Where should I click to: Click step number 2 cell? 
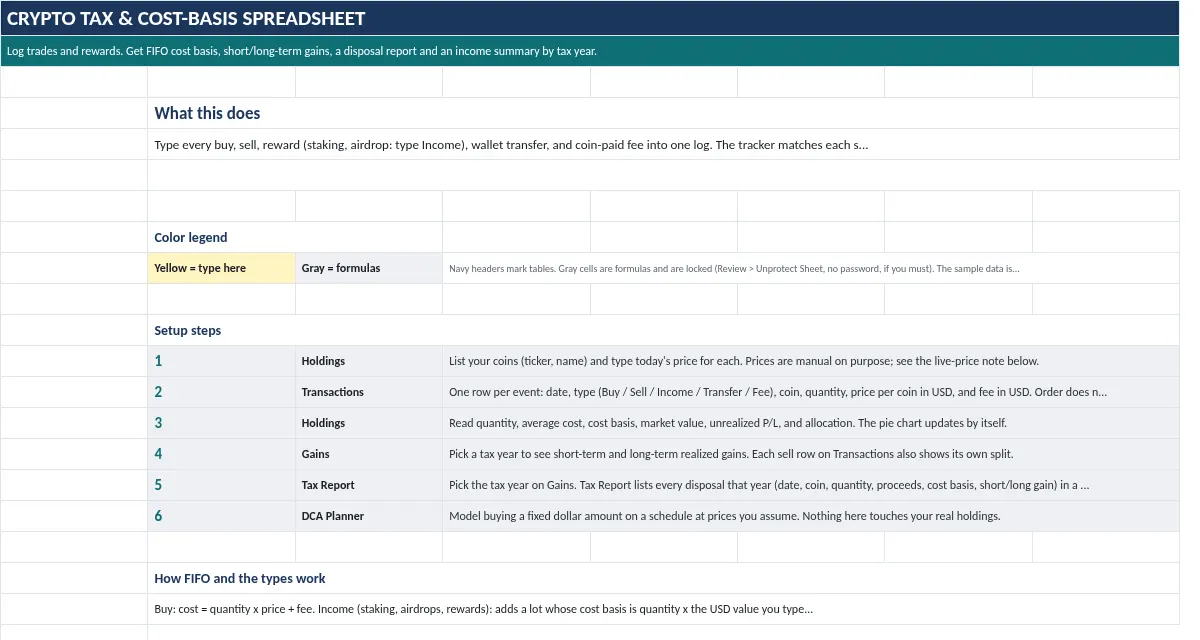click(x=221, y=392)
